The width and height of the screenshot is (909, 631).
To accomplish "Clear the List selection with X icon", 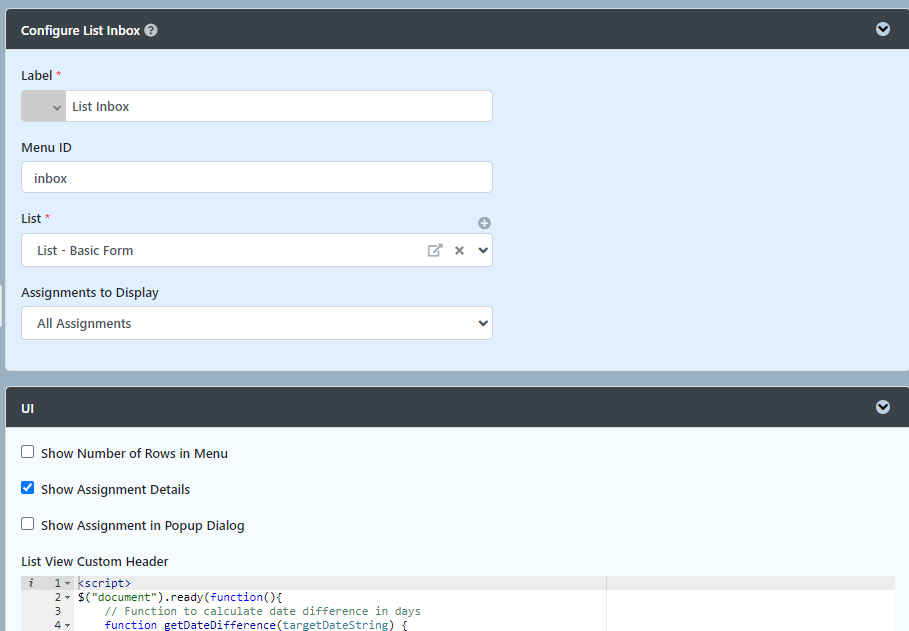I will pyautogui.click(x=459, y=251).
